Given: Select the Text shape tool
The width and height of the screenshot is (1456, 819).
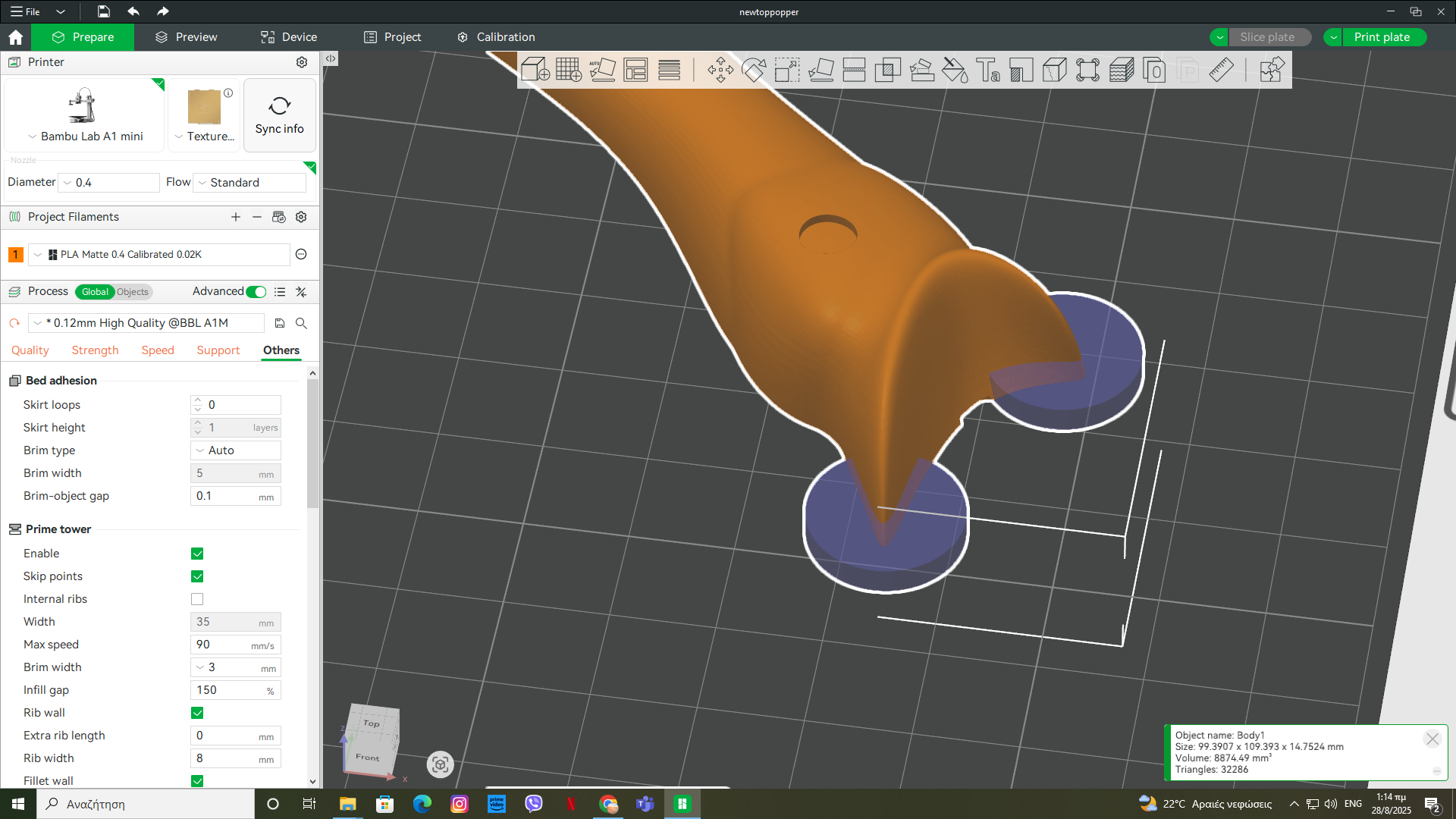Looking at the screenshot, I should 988,70.
